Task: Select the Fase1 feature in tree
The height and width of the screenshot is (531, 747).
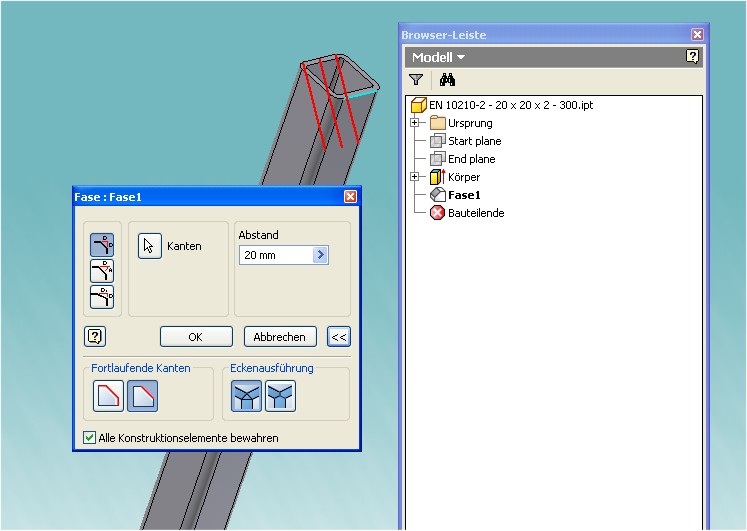Action: coord(464,195)
